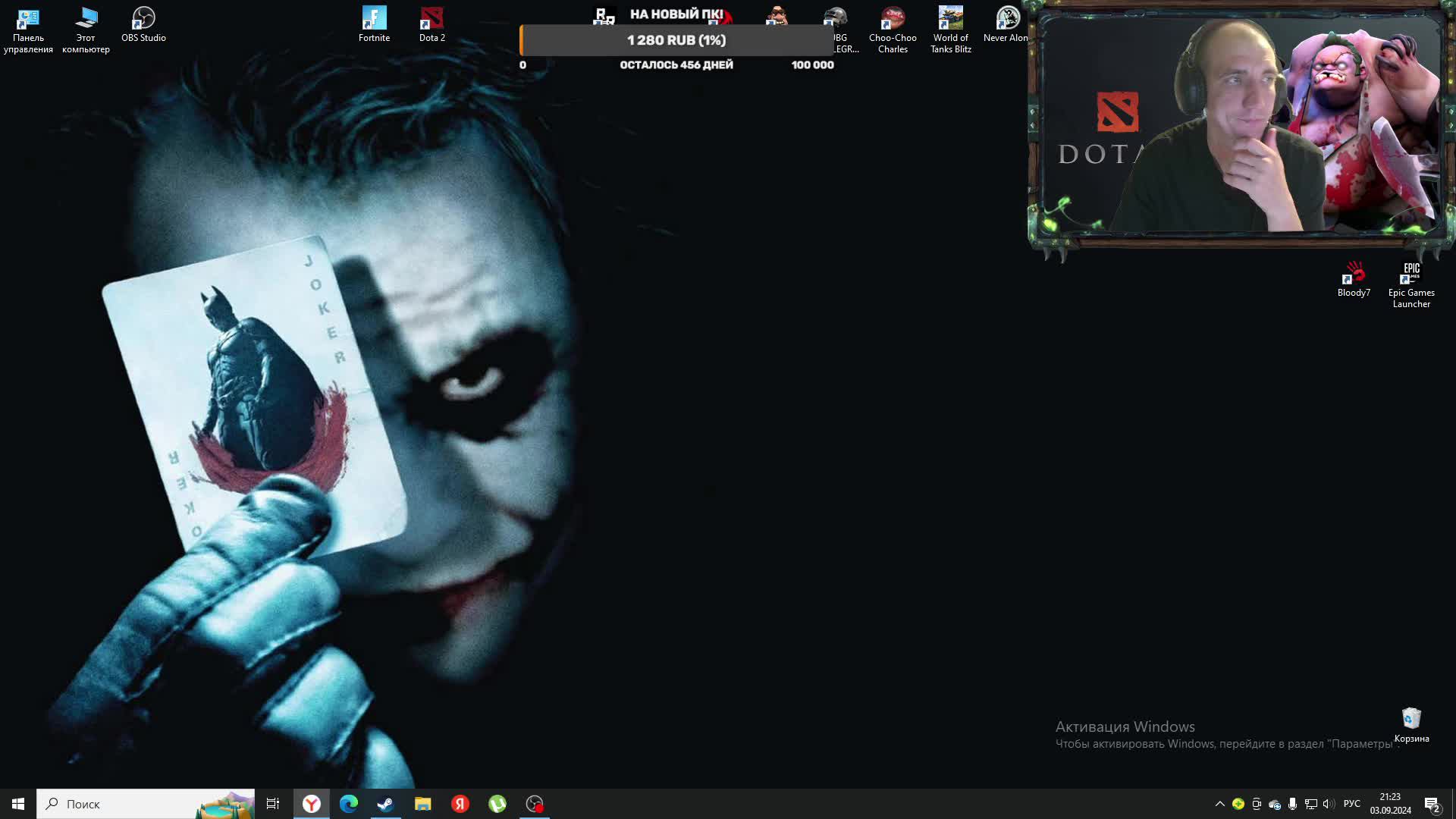
Task: Select the Never Alone desktop shortcut
Action: (1006, 24)
